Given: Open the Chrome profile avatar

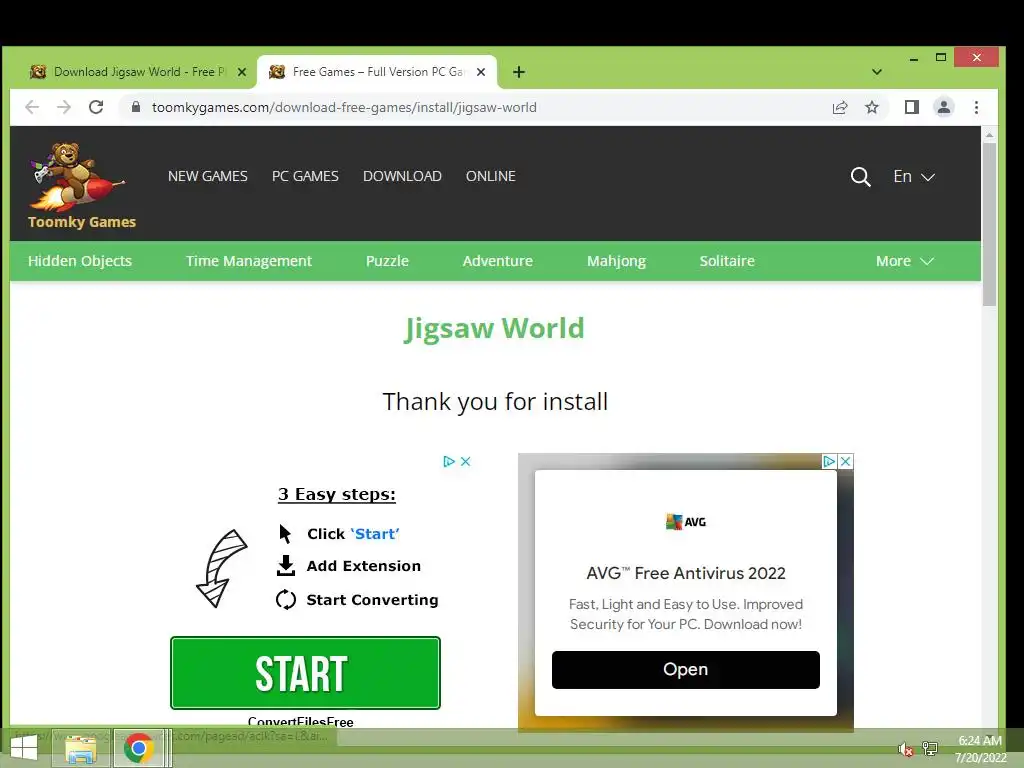Looking at the screenshot, I should tap(944, 107).
